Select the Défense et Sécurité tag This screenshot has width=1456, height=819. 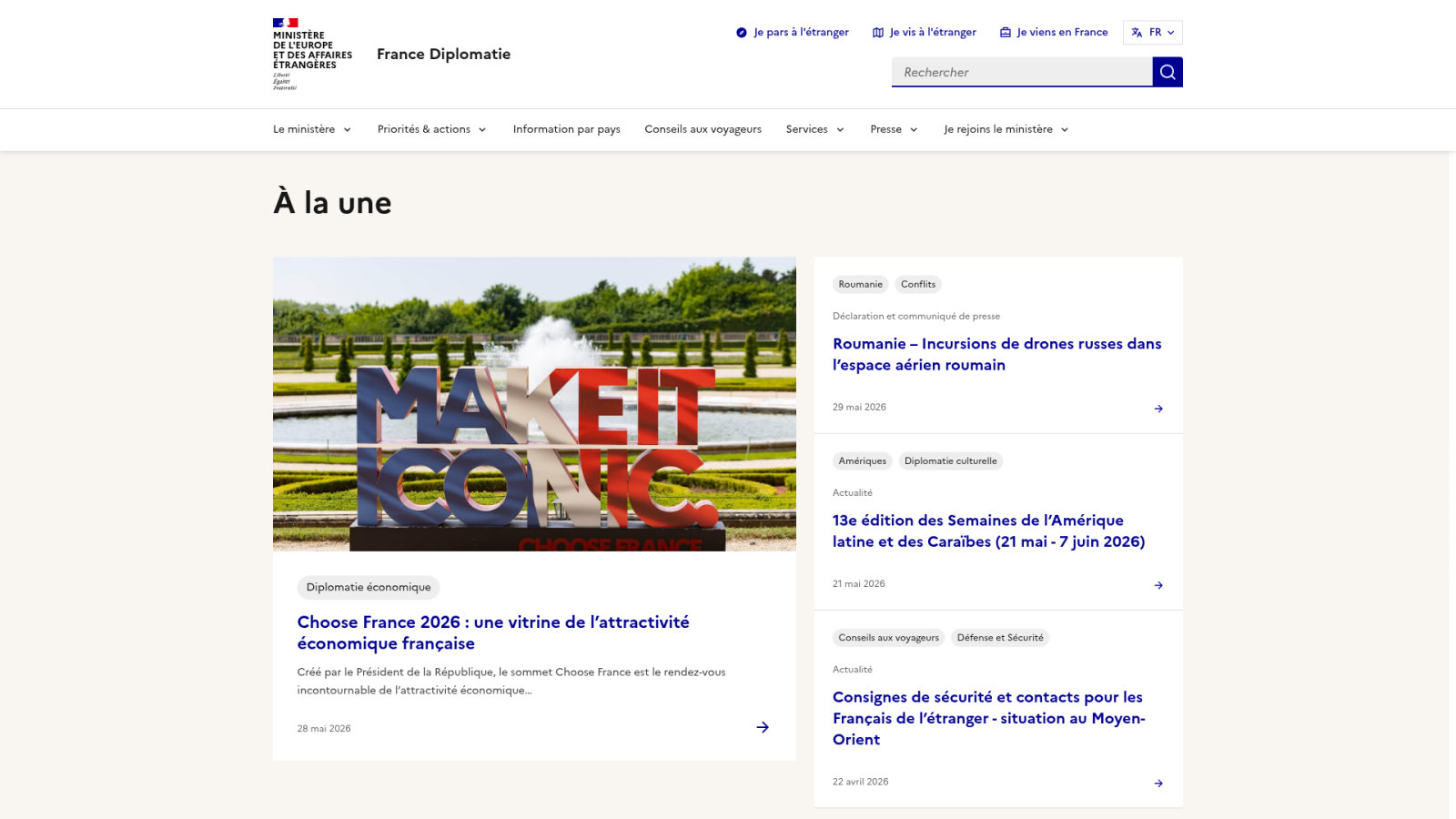pos(1000,637)
